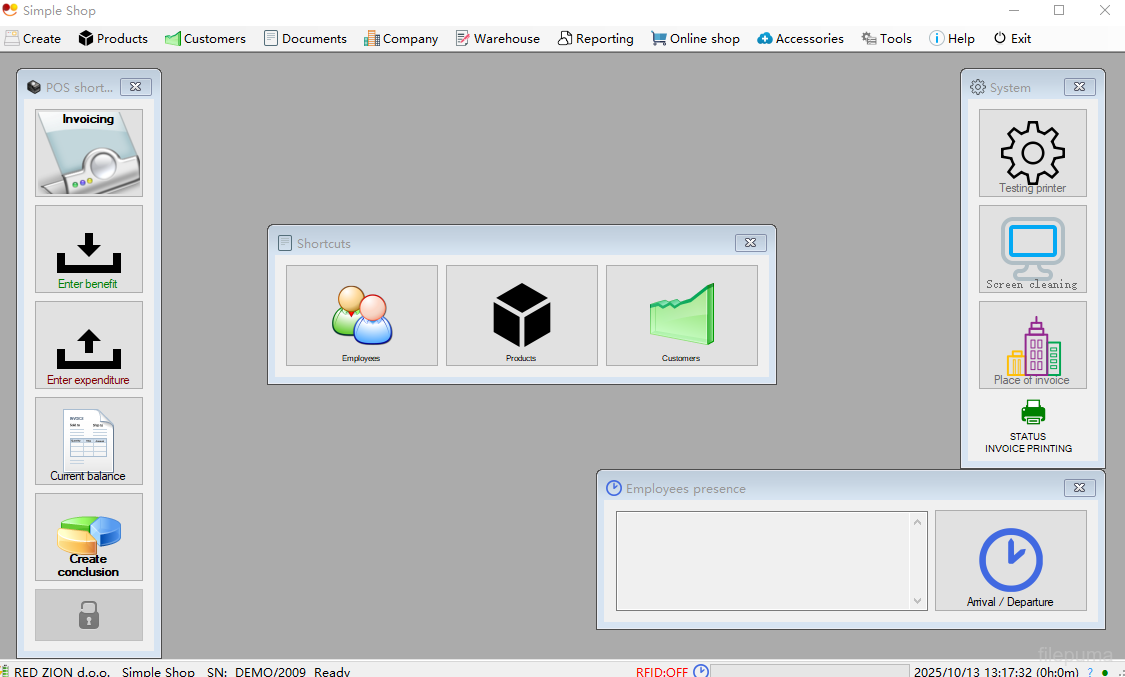Click Create conclusion pie chart
The image size is (1125, 677).
[x=89, y=537]
